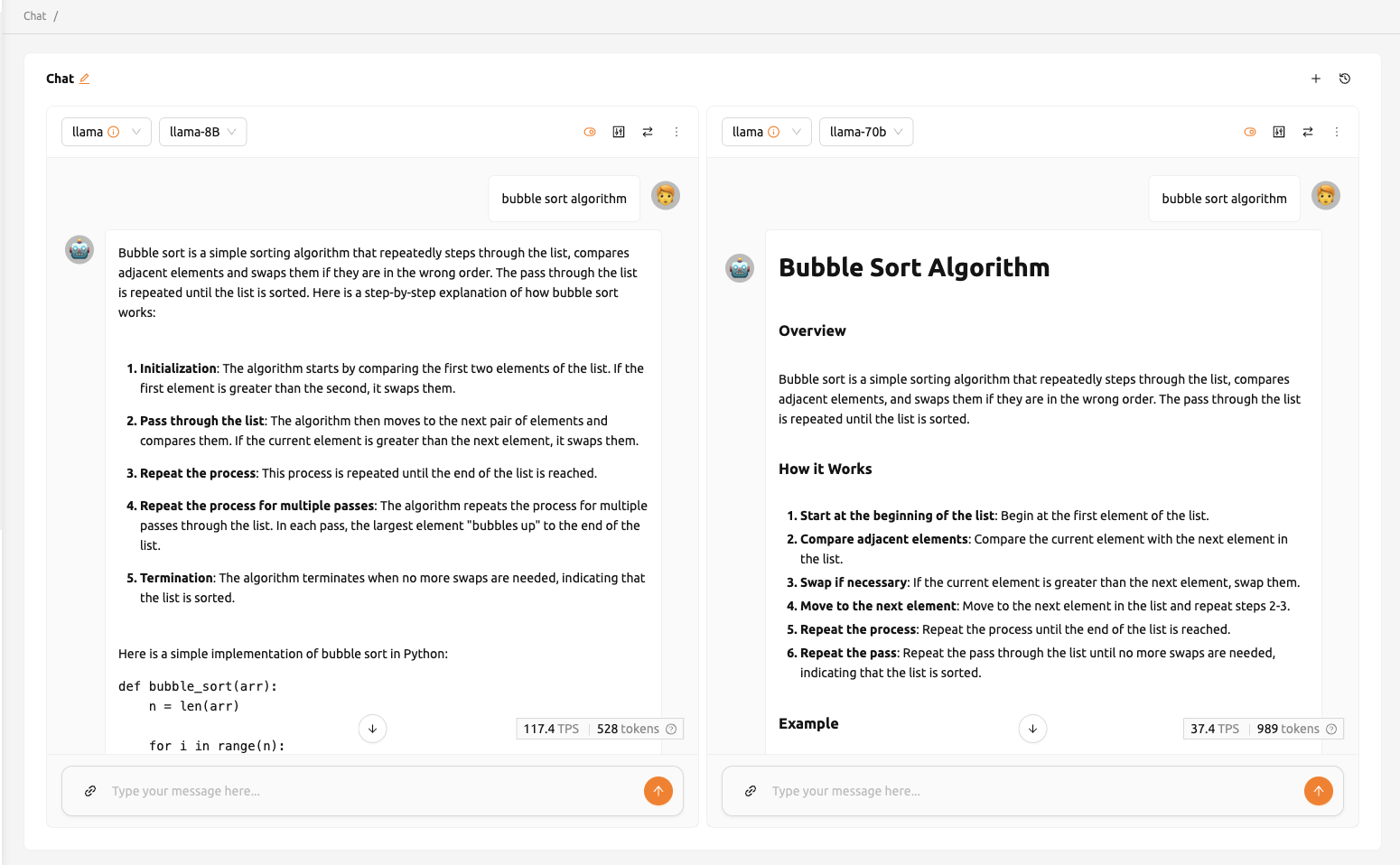Click the attachment icon in left message box
Screen dimensions: 1400x865
point(90,791)
